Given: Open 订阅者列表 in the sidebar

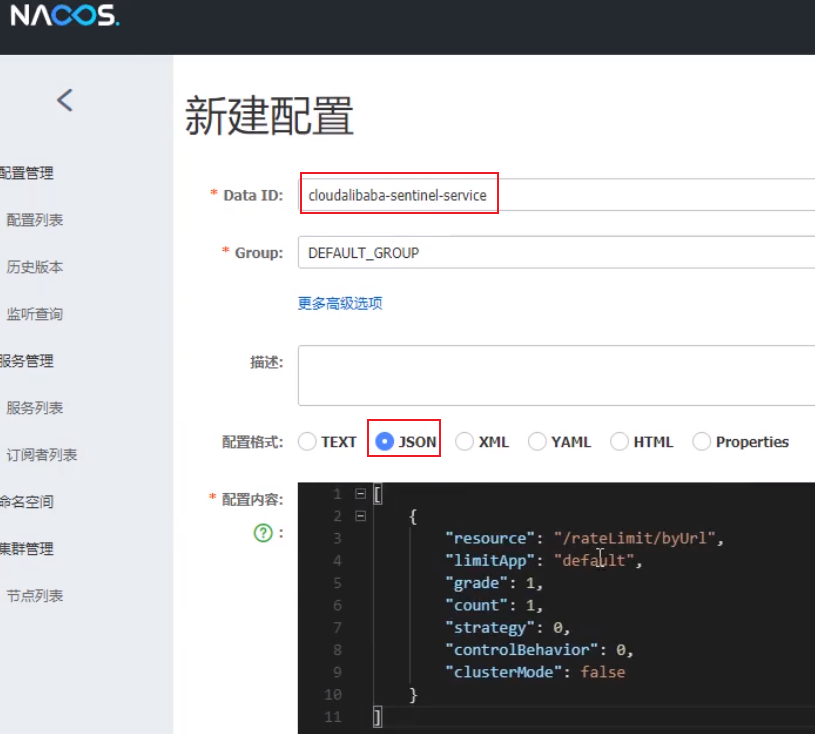Looking at the screenshot, I should click(42, 455).
